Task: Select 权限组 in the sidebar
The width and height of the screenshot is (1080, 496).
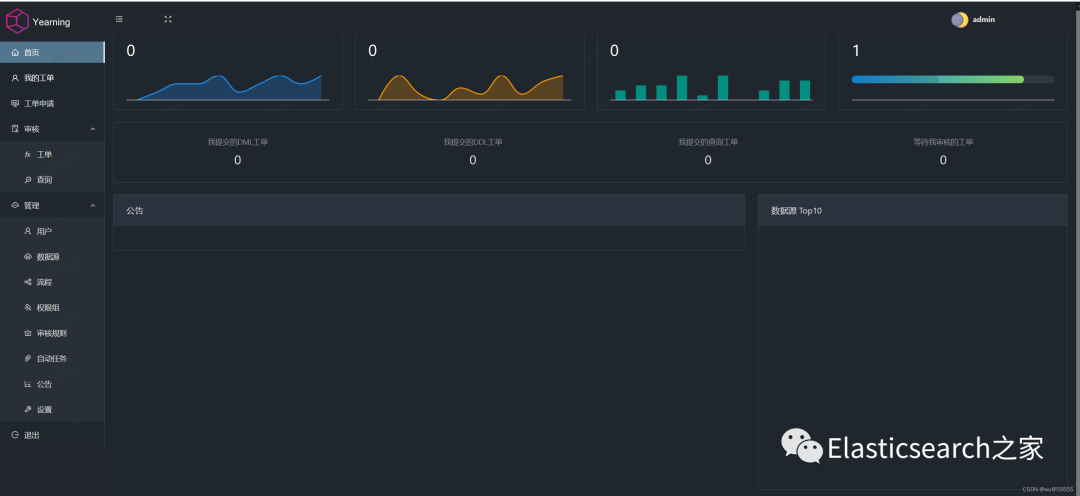Action: point(52,307)
